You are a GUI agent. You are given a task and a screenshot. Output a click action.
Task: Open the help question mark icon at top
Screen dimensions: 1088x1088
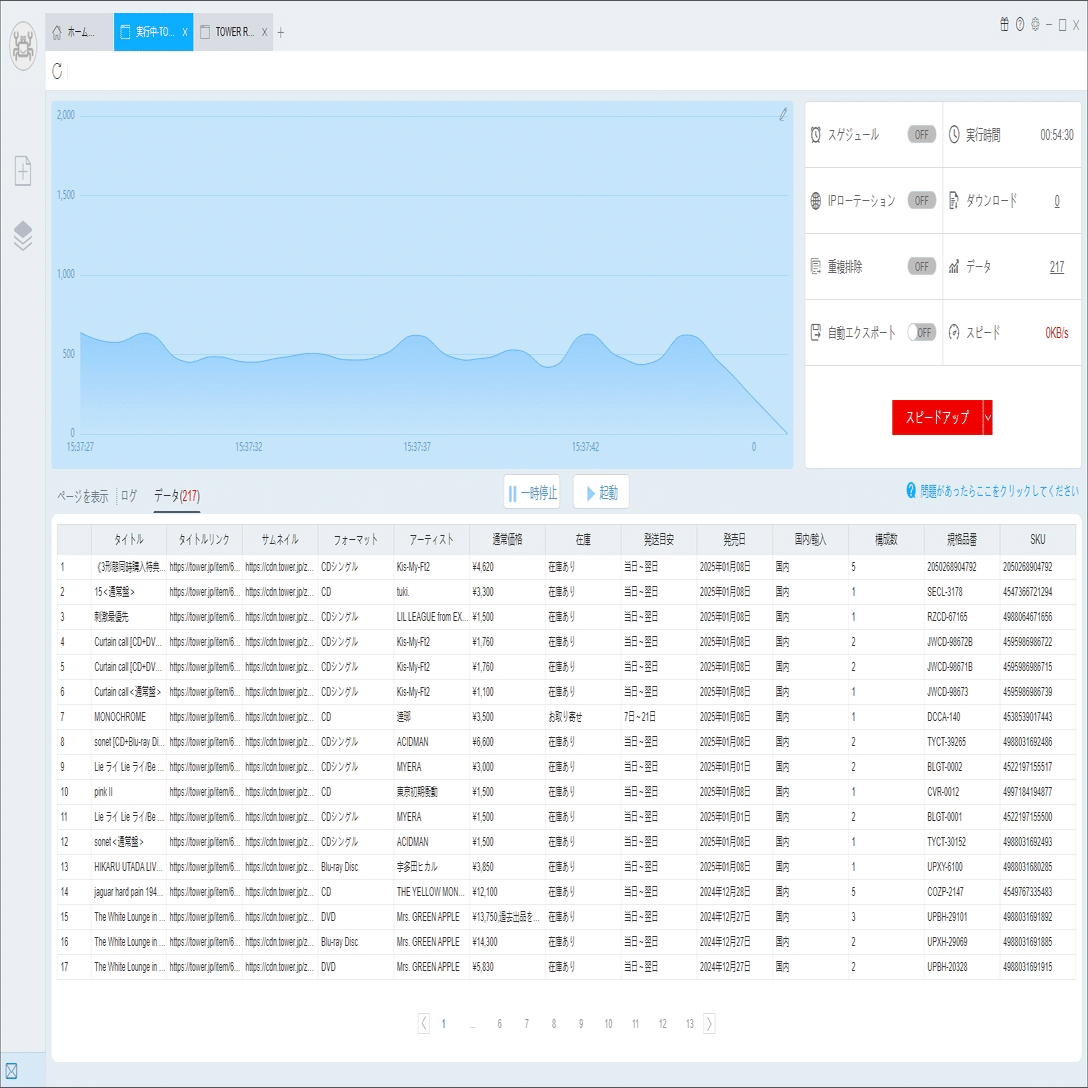pos(1020,25)
